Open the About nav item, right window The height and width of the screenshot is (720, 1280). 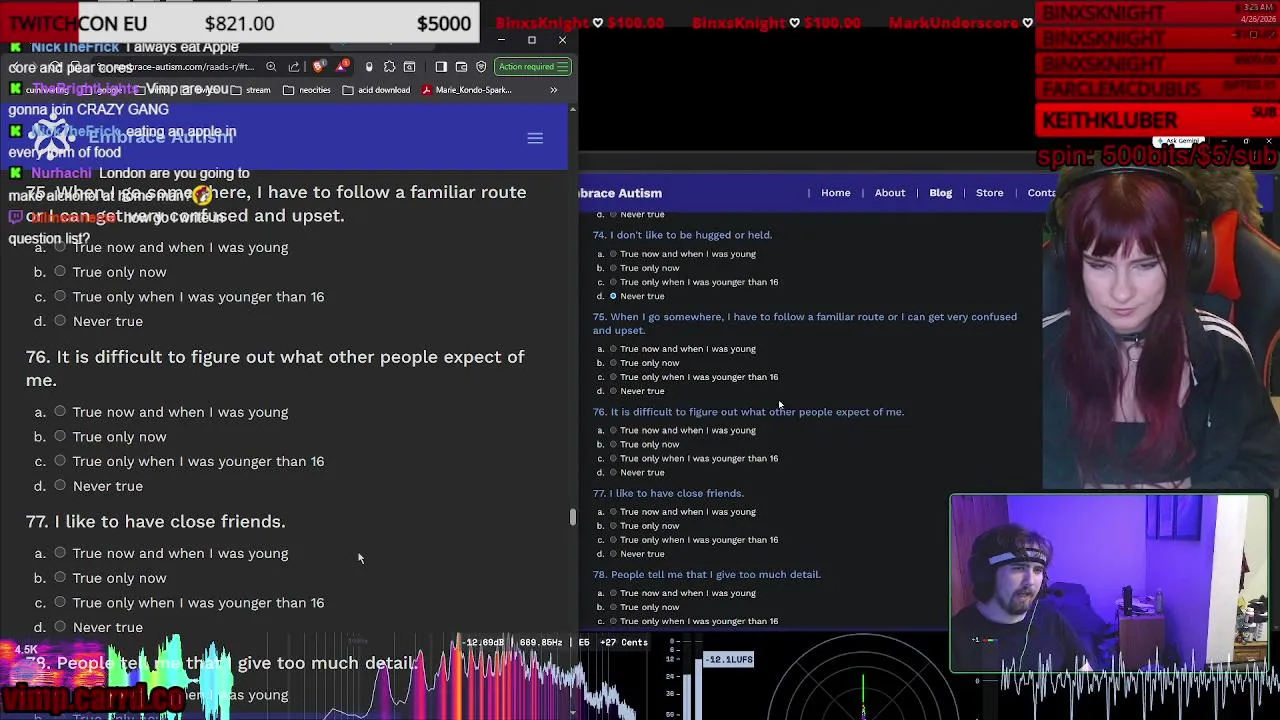(x=890, y=193)
